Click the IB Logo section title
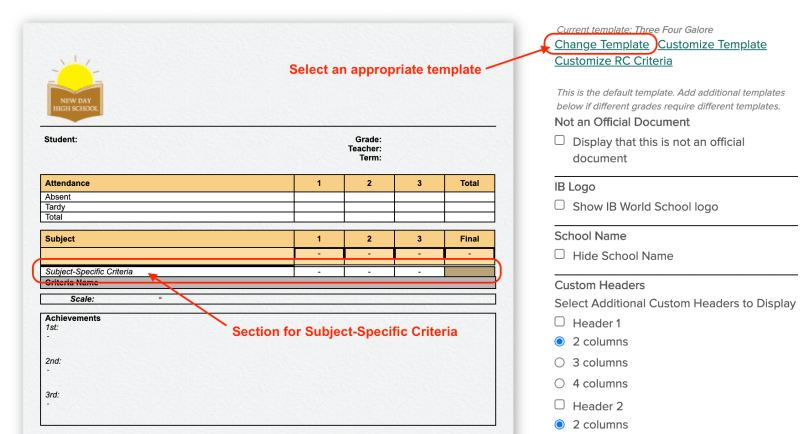This screenshot has height=434, width=809. (x=575, y=187)
